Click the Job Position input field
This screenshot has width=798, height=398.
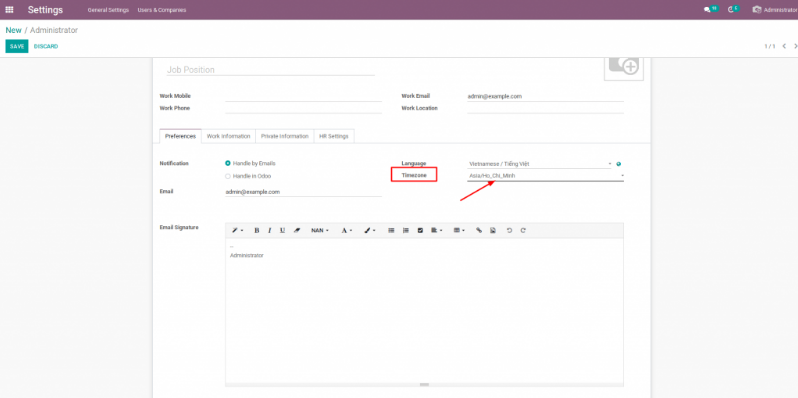point(271,70)
